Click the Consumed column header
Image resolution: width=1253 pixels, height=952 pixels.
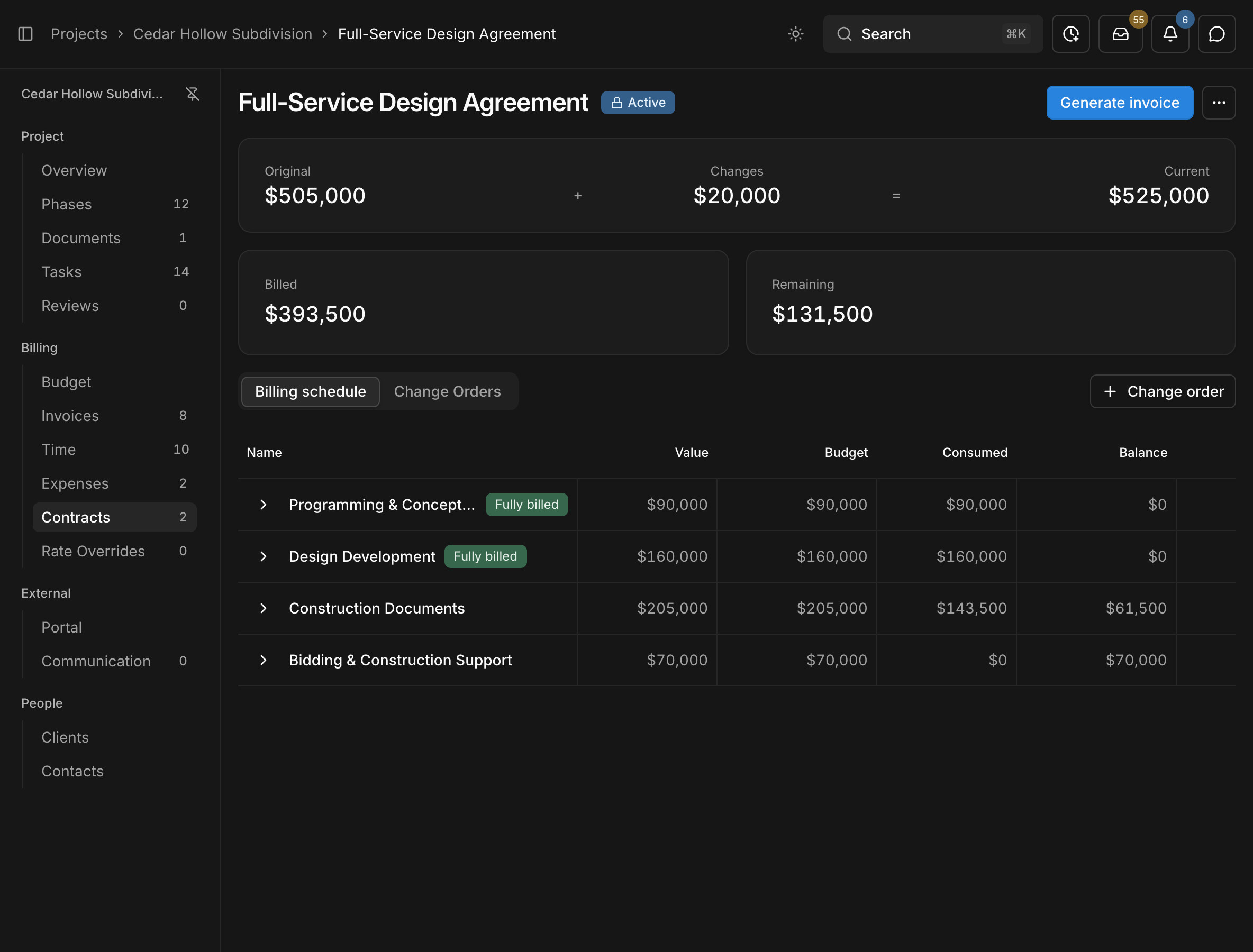(975, 453)
